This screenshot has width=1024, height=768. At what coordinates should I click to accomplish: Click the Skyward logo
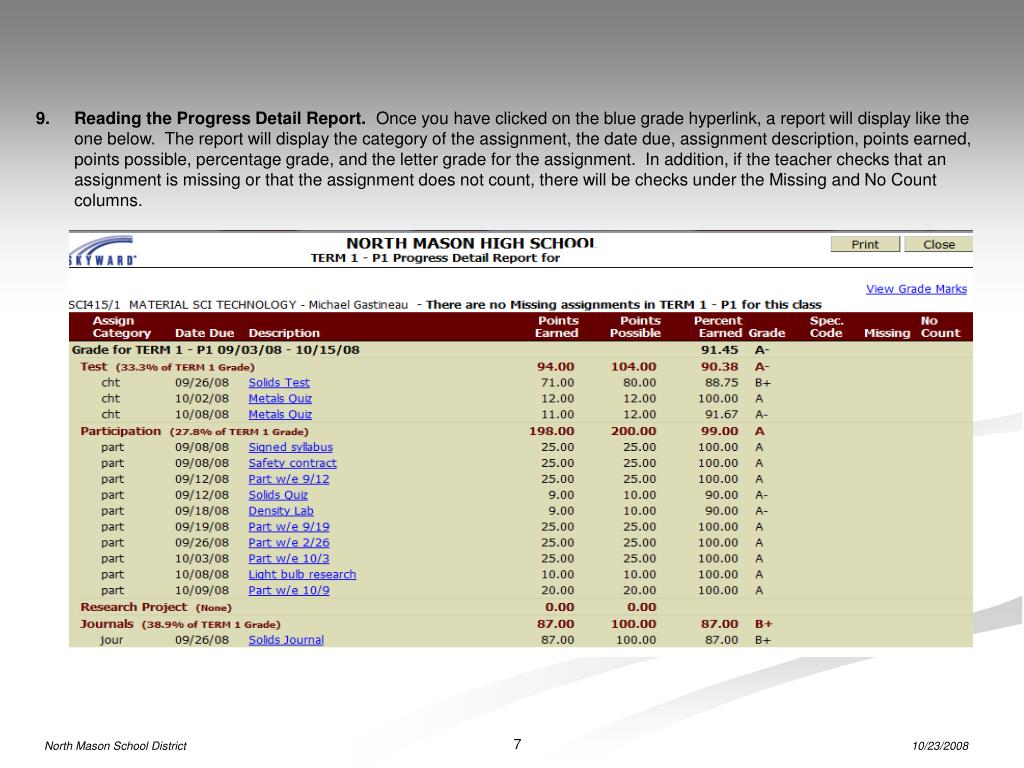(103, 251)
